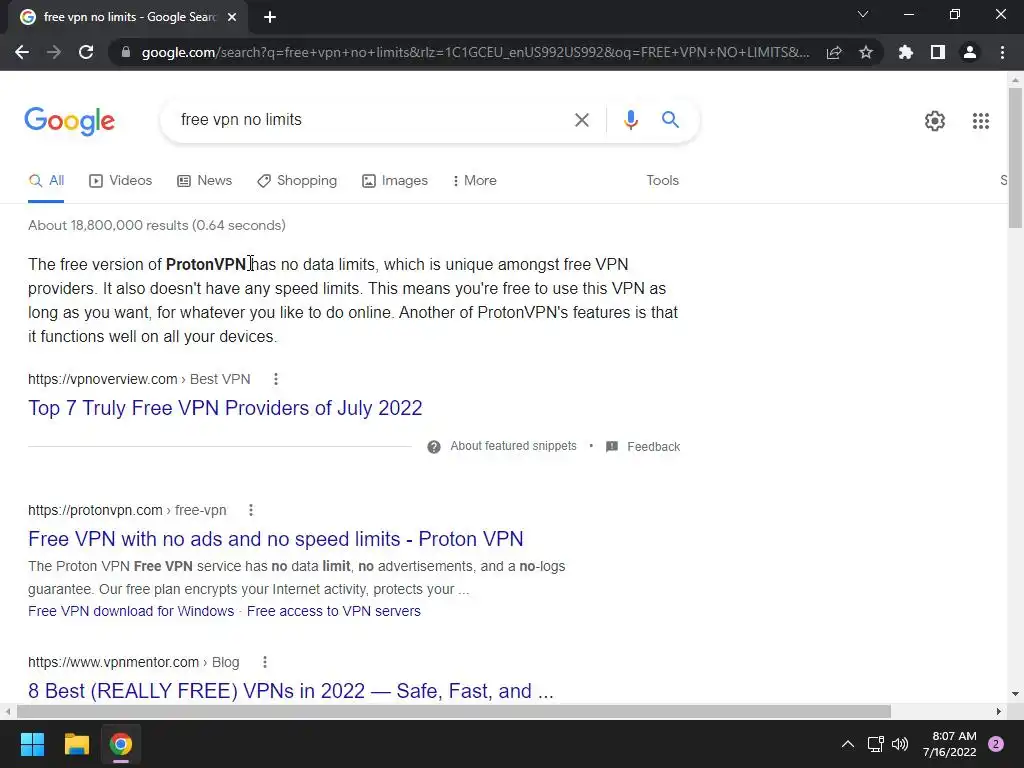Open a new tab with plus button
This screenshot has height=768, width=1024.
coord(270,17)
